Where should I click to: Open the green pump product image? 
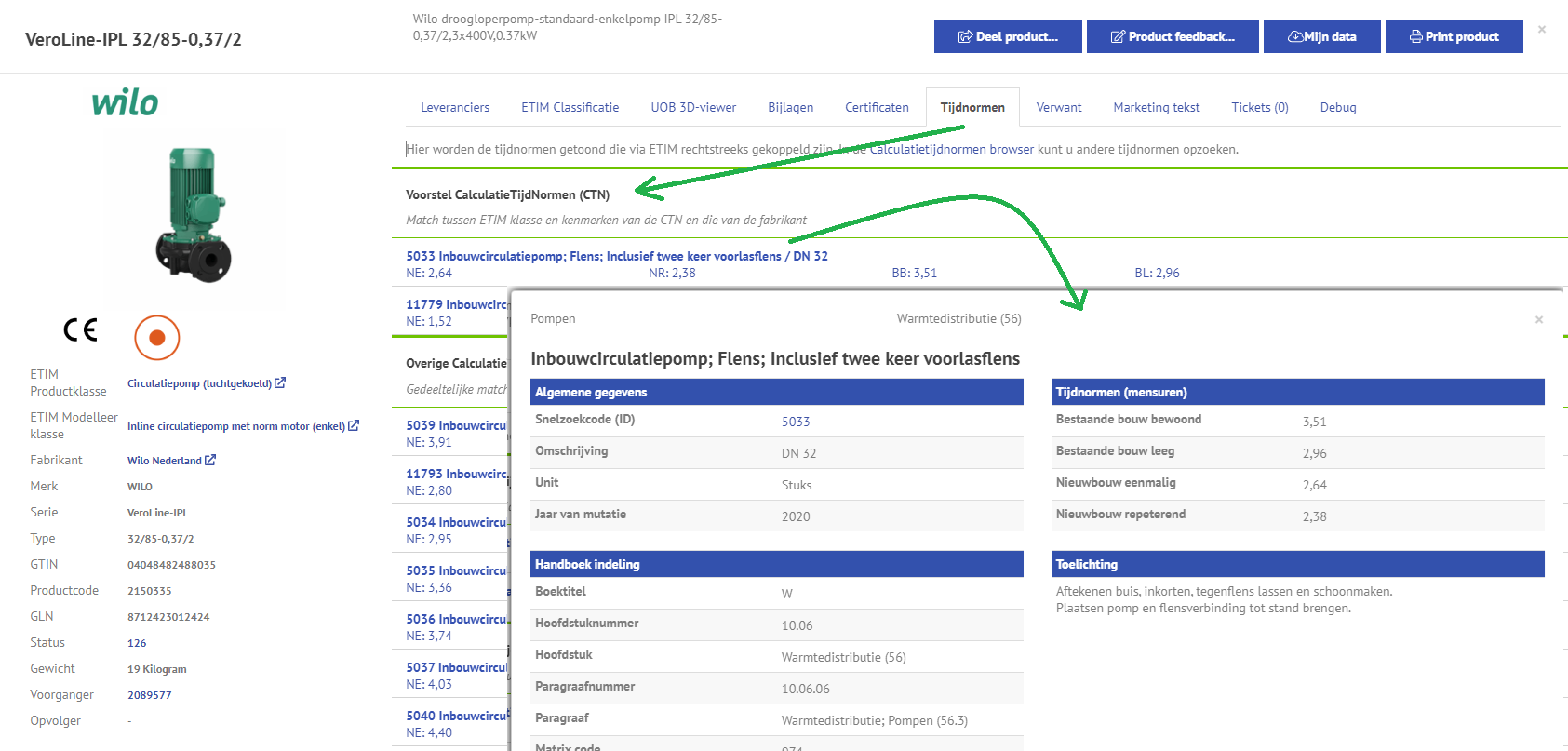[193, 215]
